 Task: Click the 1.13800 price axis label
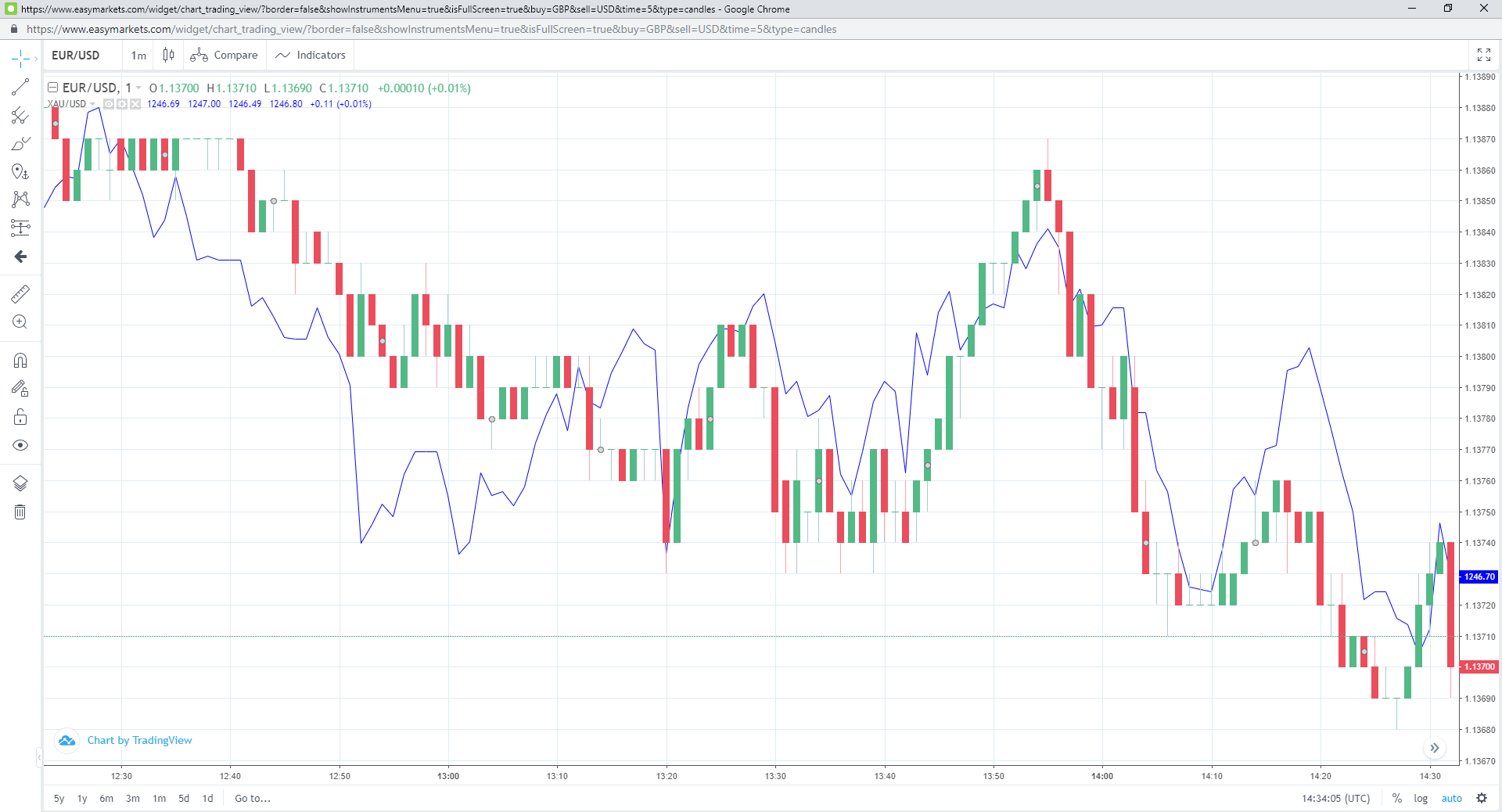[1479, 357]
